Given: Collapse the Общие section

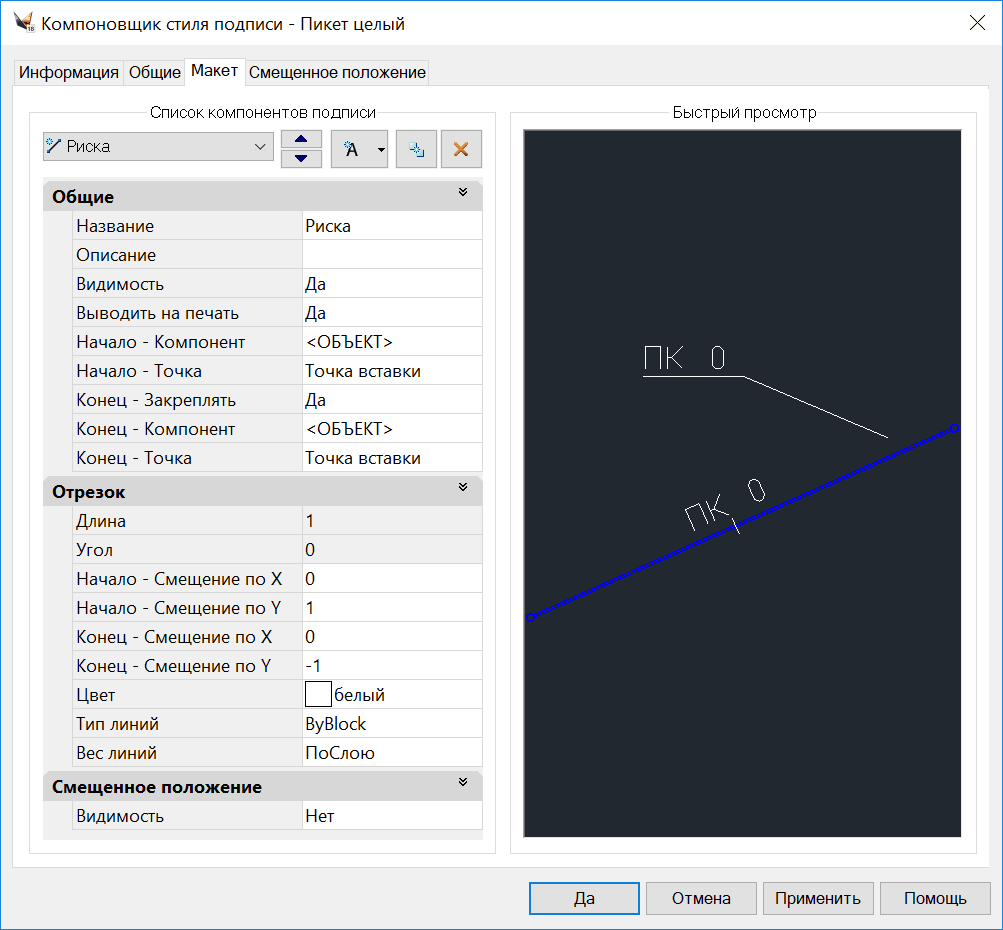Looking at the screenshot, I should [462, 193].
